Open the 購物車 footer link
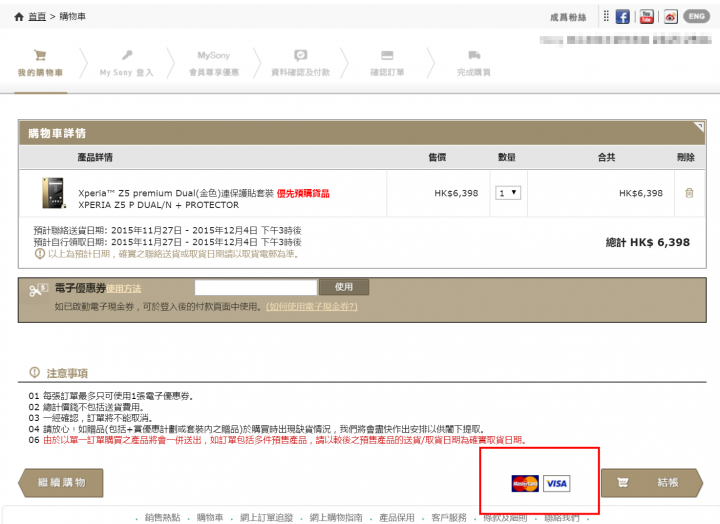Image resolution: width=720 pixels, height=524 pixels. [x=210, y=518]
